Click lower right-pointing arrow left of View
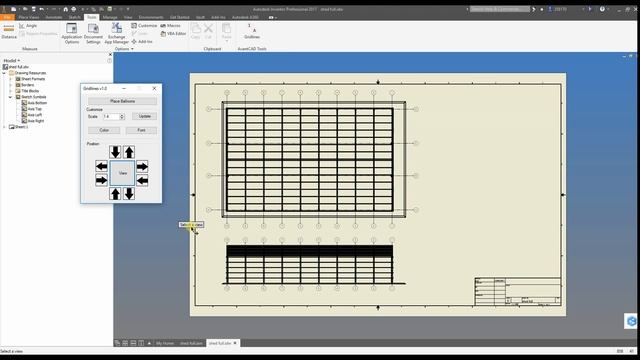 tap(101, 180)
